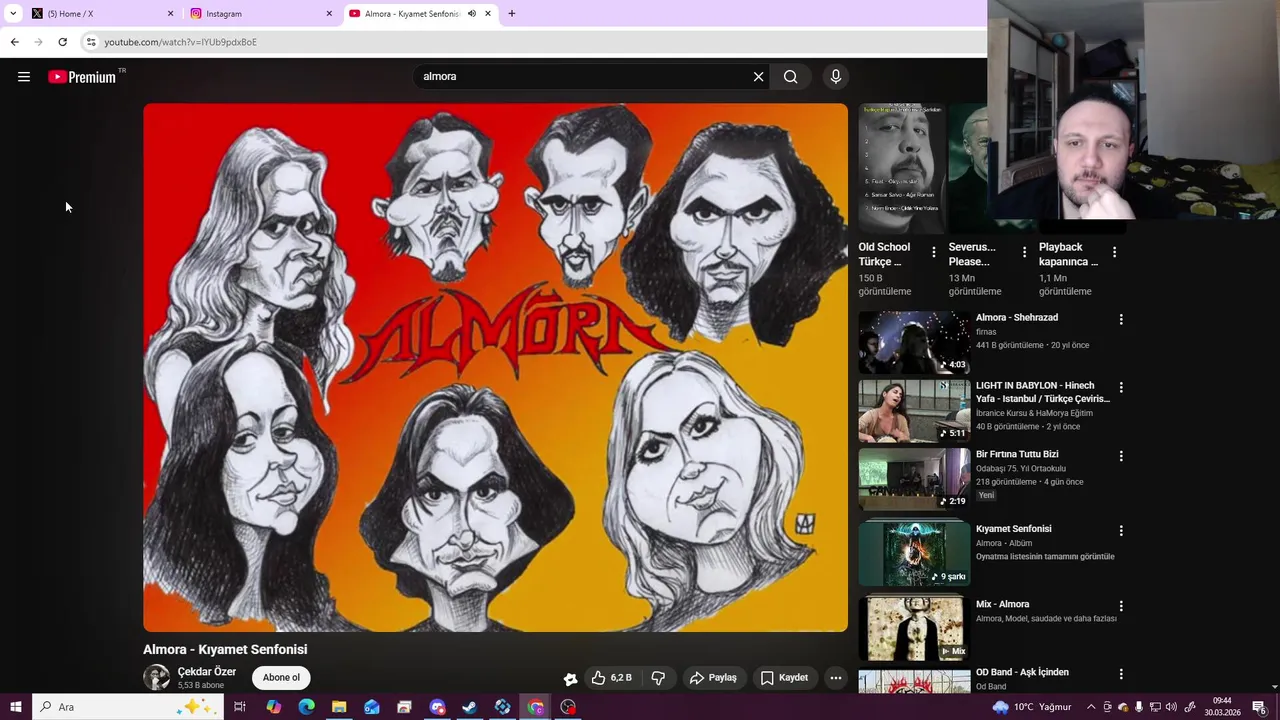
Task: Subscribe with the Abone ol button
Action: pyautogui.click(x=281, y=678)
